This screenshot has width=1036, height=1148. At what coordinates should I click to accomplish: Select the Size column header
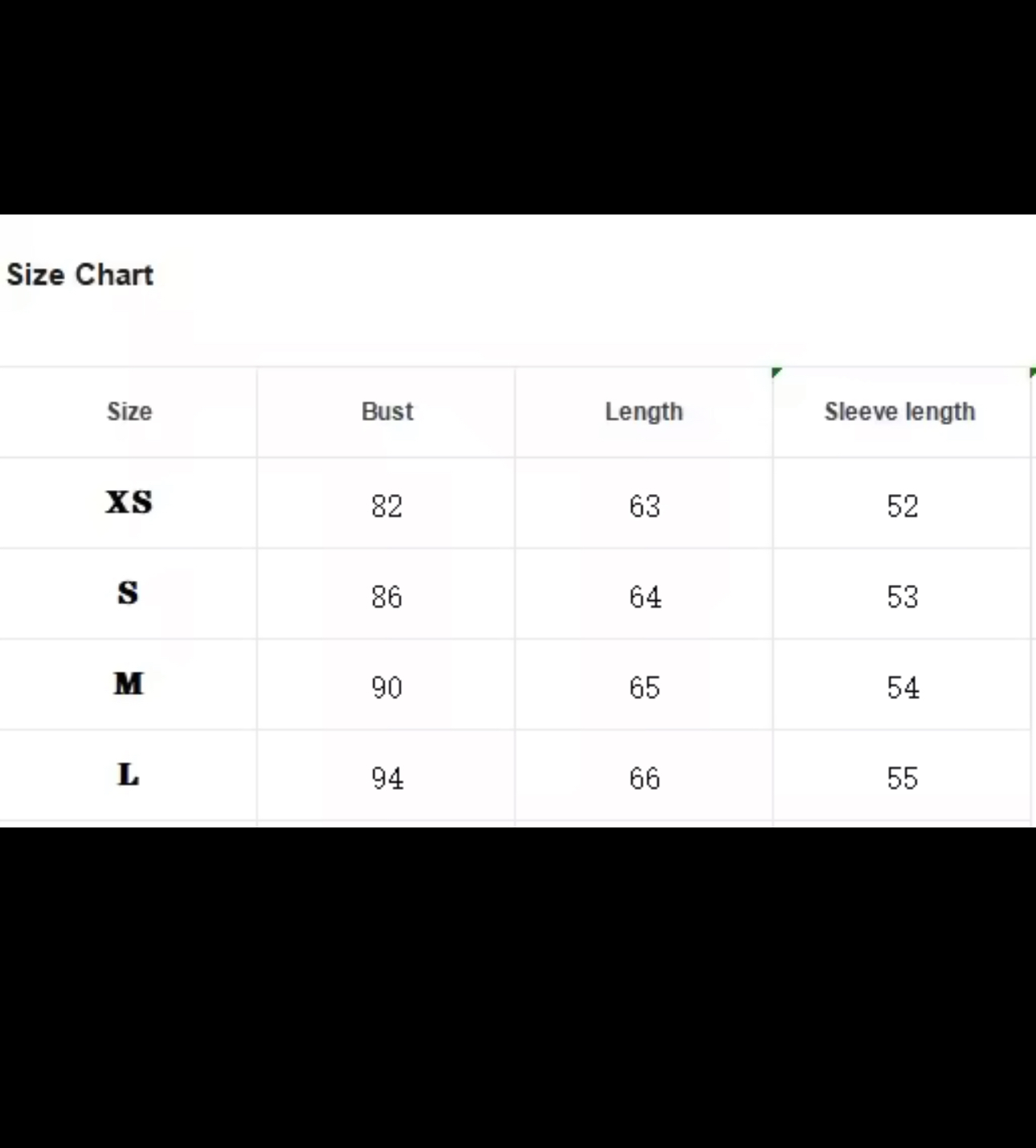point(129,411)
